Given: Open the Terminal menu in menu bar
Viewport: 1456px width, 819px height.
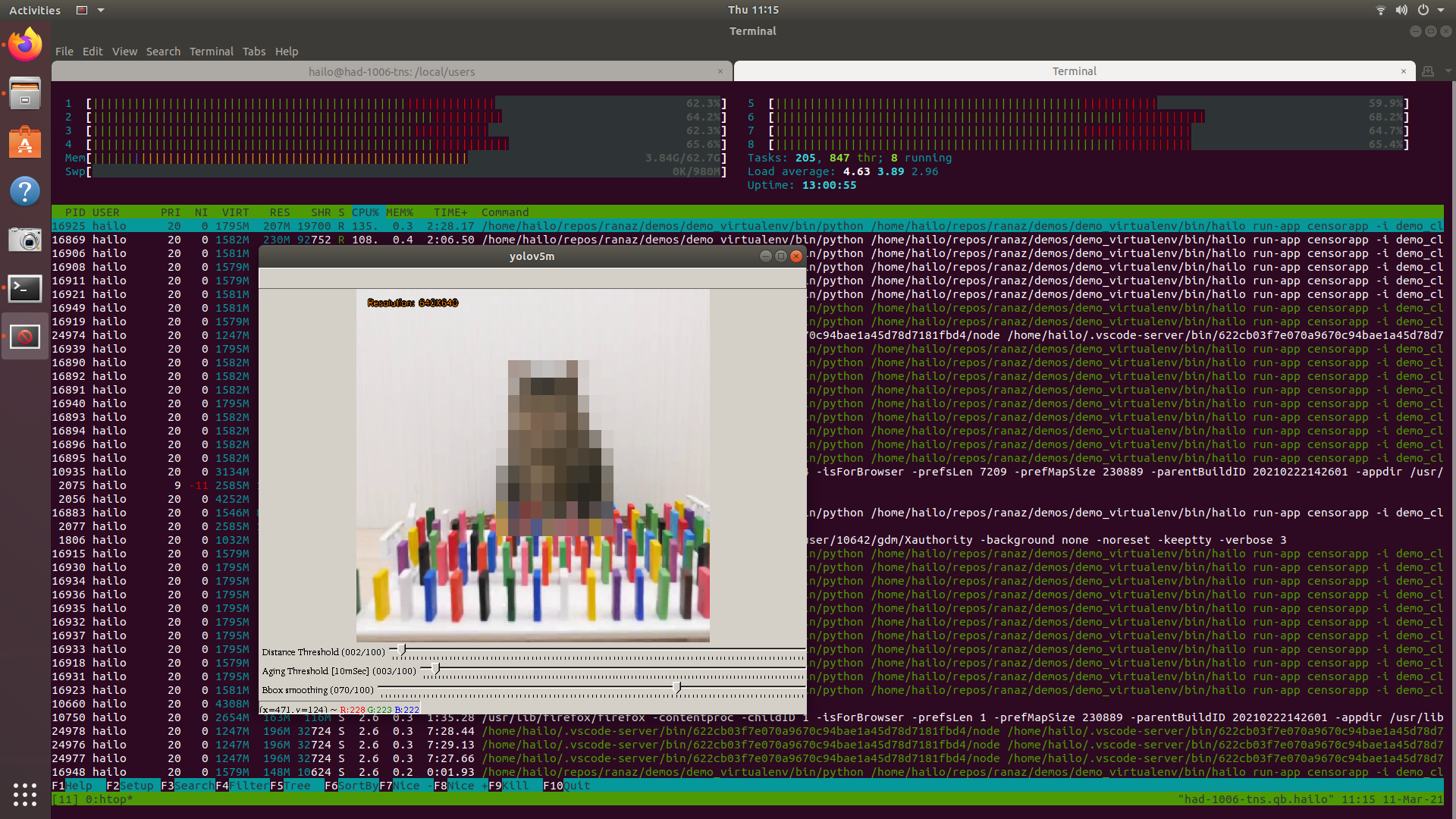Looking at the screenshot, I should point(211,52).
